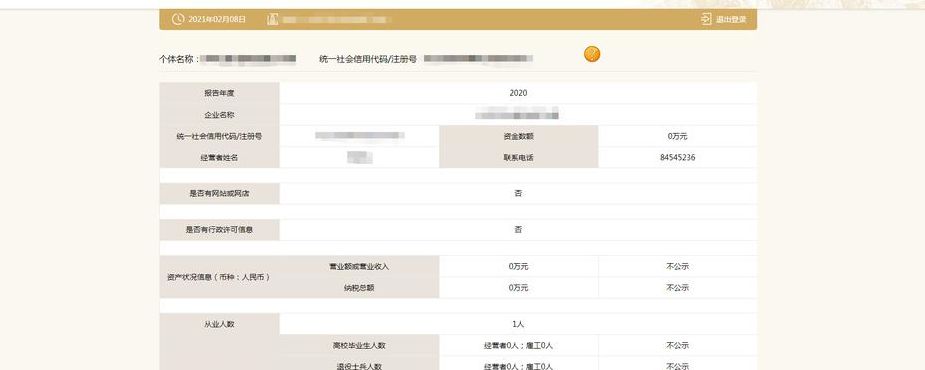Click the 联系电话 cell
This screenshot has height=370, width=925.
(519, 158)
